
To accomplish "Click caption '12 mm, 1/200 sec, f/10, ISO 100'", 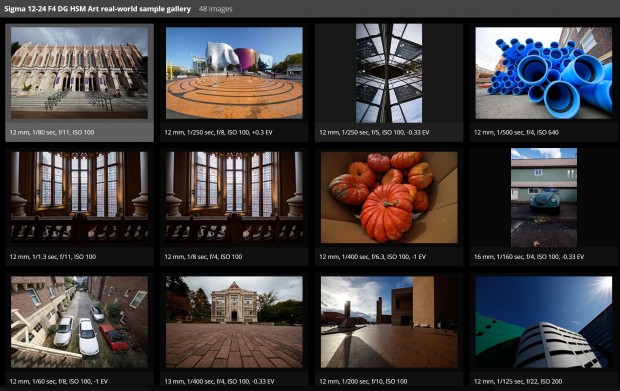I will (x=363, y=382).
